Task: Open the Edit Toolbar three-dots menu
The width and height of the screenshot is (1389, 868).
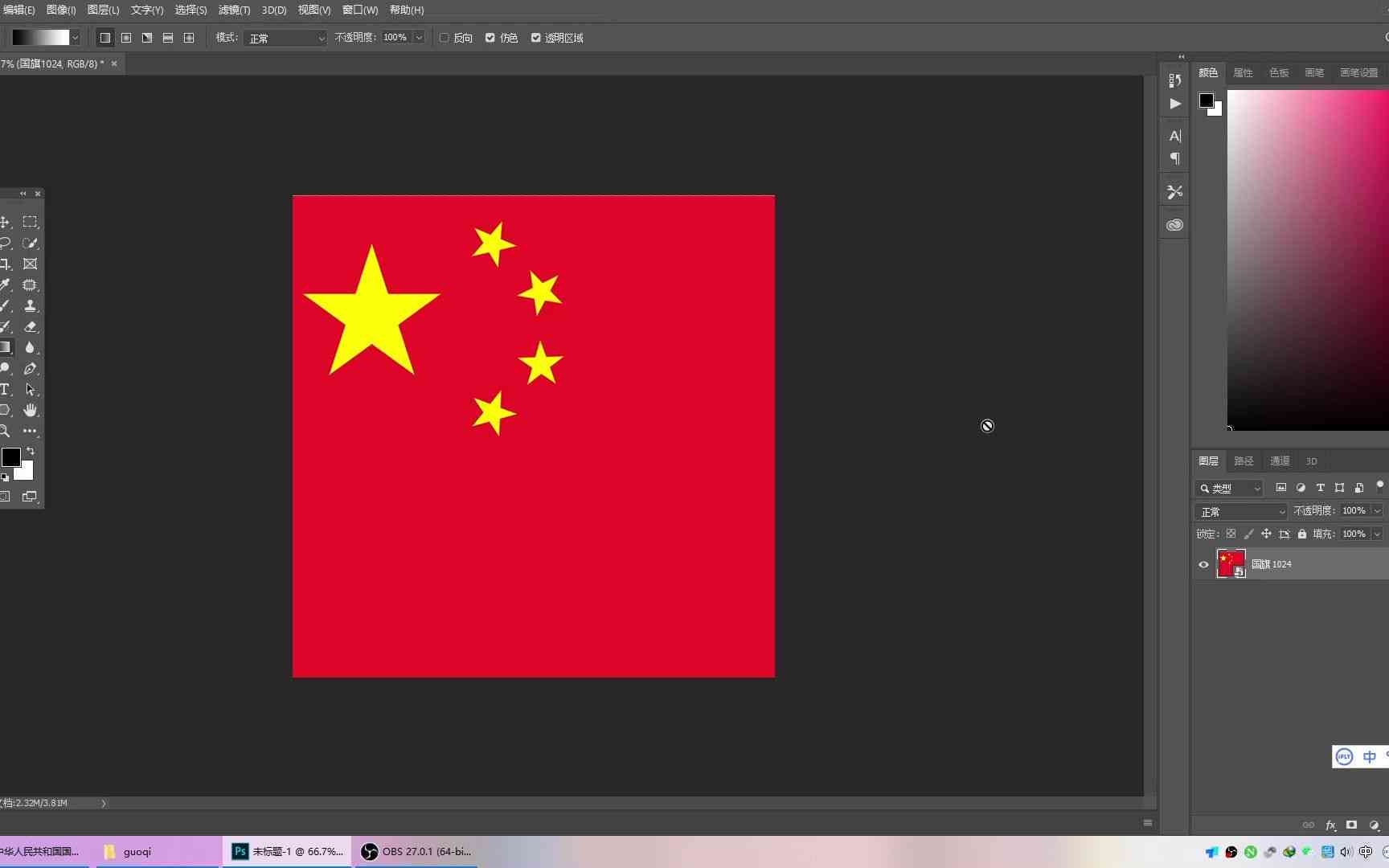Action: [31, 431]
